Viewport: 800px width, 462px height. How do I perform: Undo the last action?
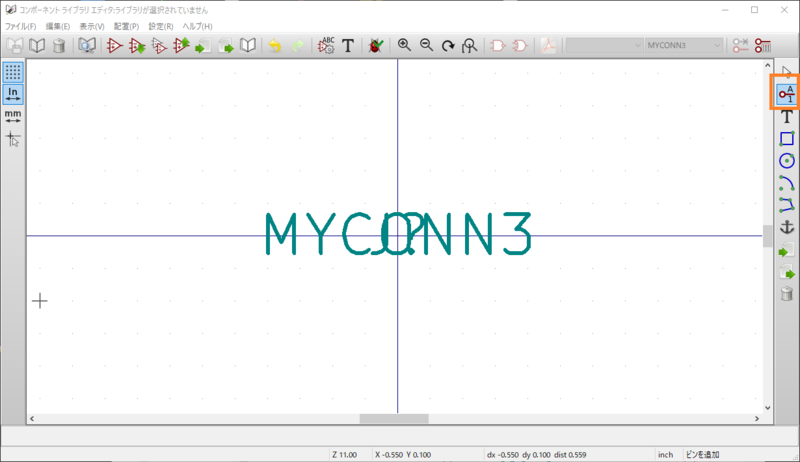click(x=275, y=46)
